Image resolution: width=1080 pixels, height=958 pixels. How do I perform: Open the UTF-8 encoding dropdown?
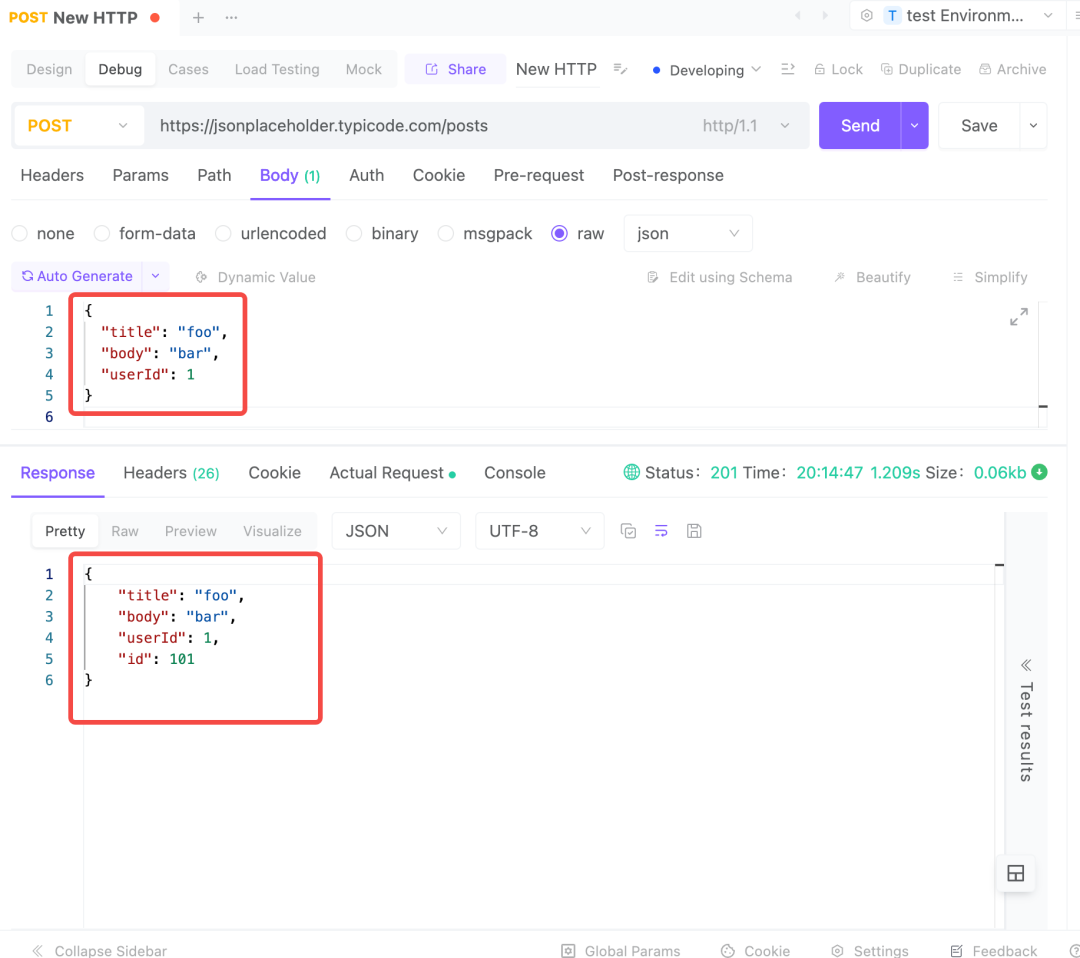pos(539,531)
